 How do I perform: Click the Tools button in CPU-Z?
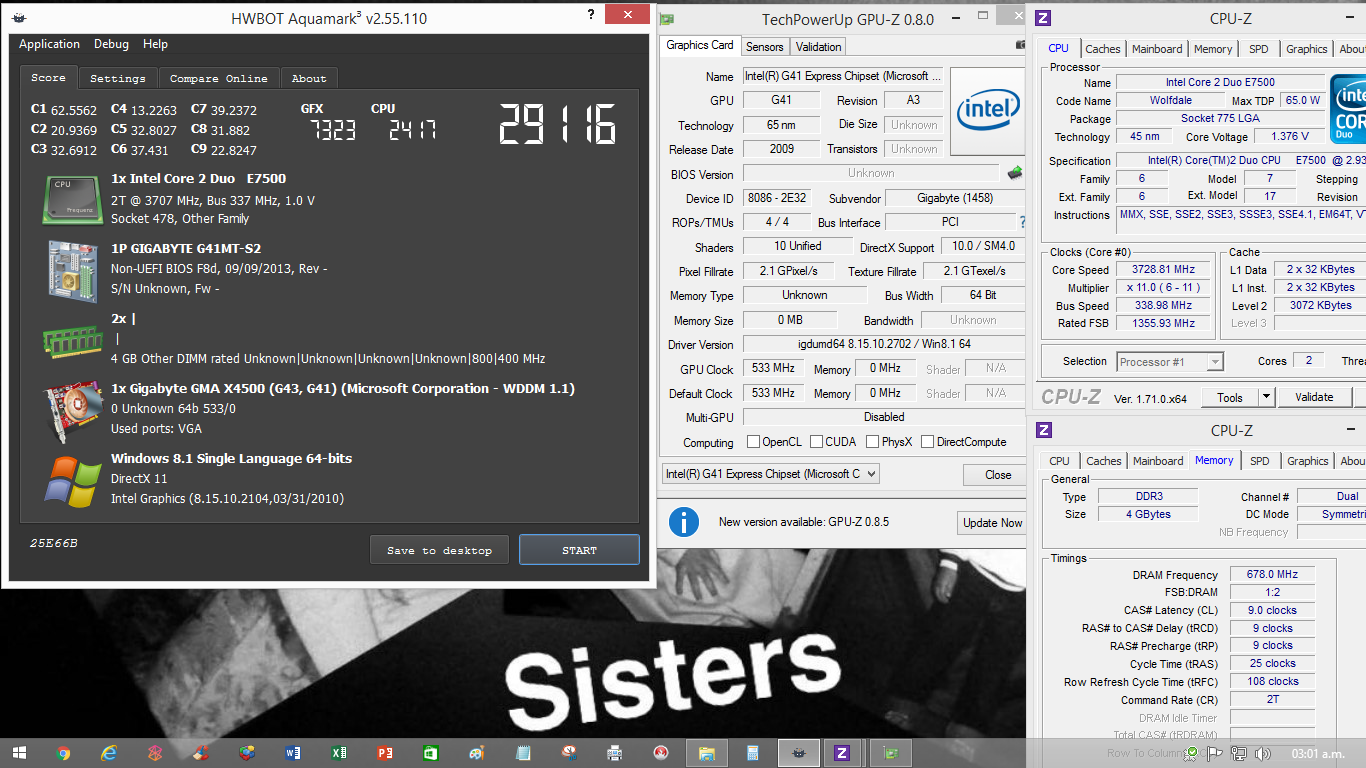coord(1230,397)
